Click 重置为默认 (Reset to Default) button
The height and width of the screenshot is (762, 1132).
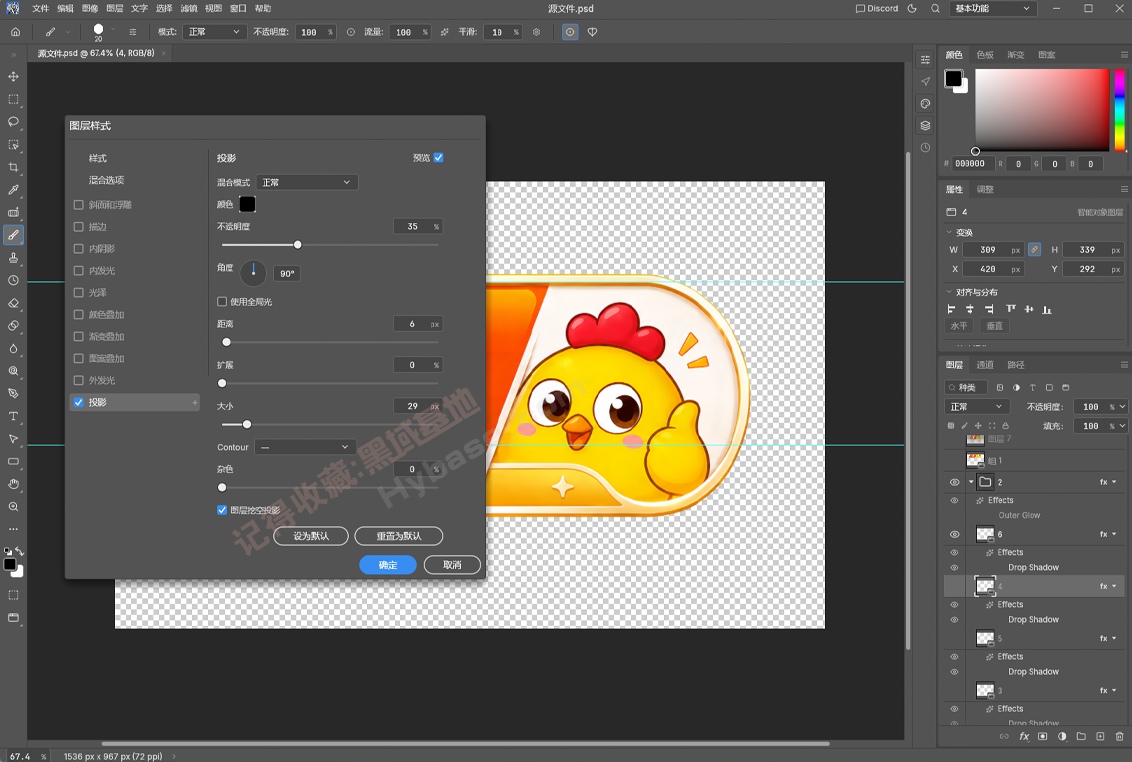pyautogui.click(x=399, y=536)
